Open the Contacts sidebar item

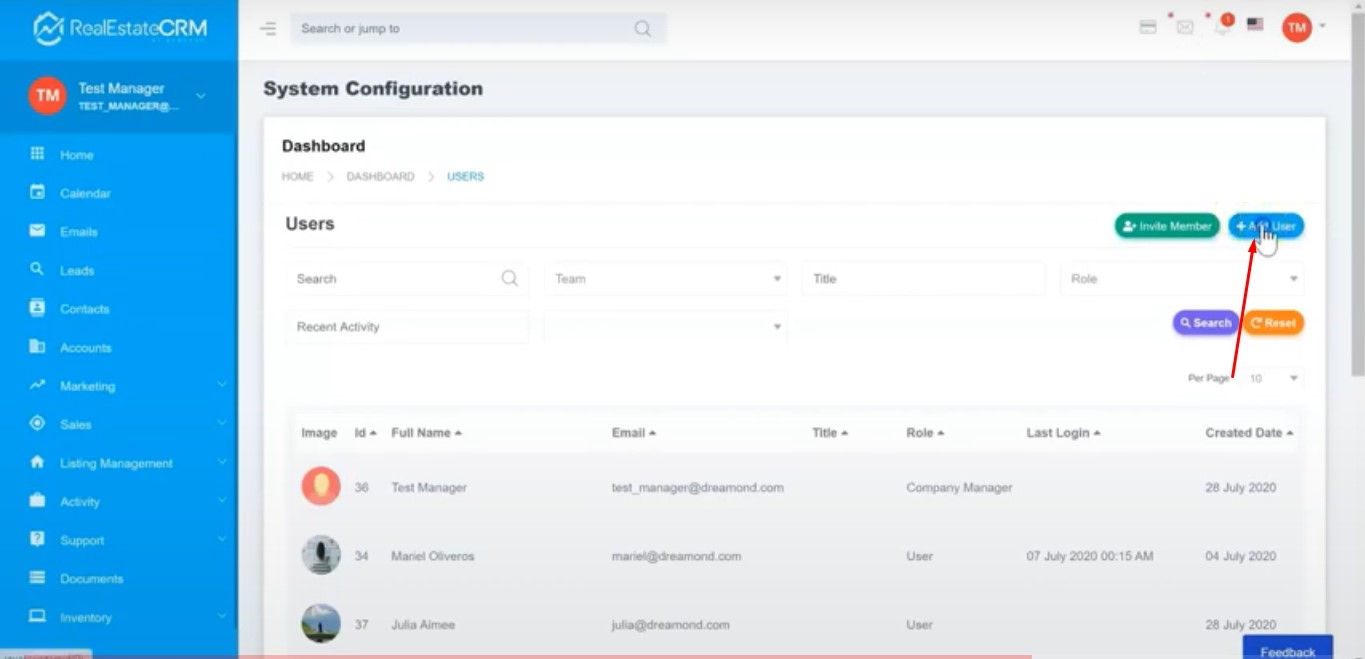pos(84,309)
